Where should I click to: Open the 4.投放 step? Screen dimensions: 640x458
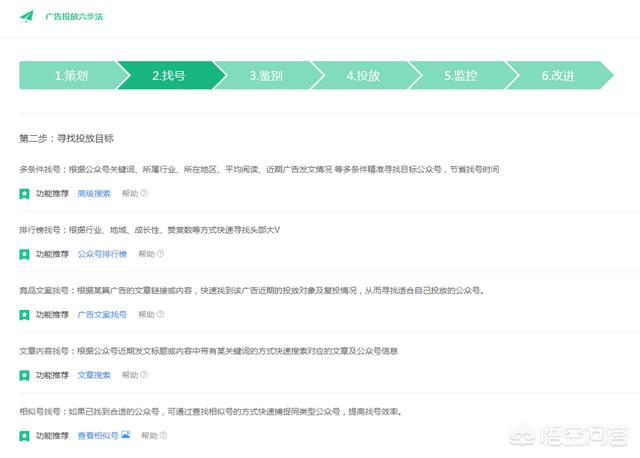pos(361,75)
